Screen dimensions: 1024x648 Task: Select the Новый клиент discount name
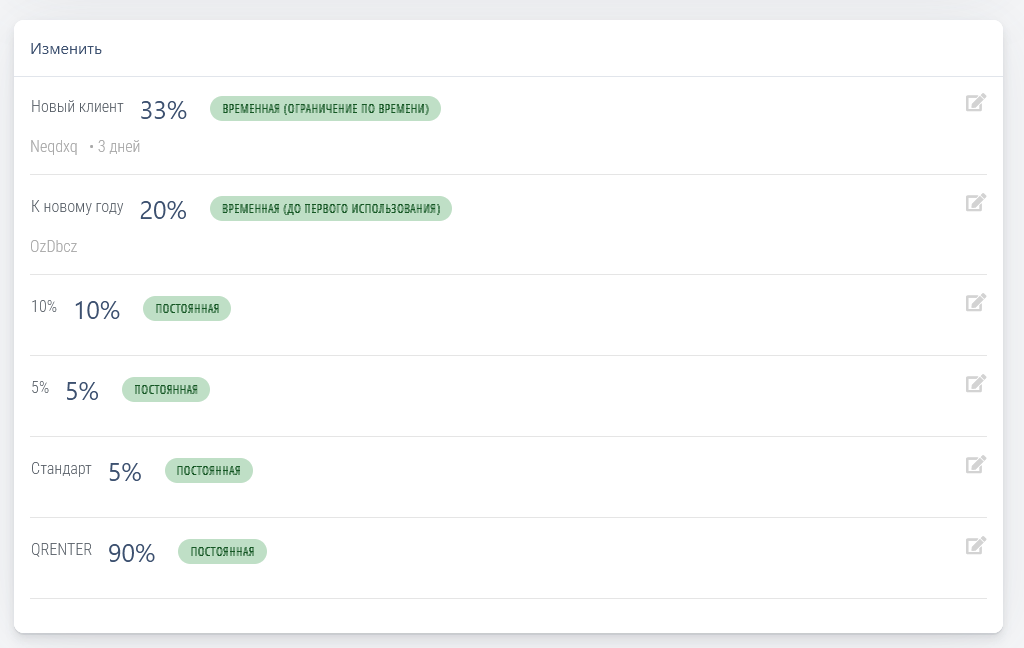click(x=77, y=107)
